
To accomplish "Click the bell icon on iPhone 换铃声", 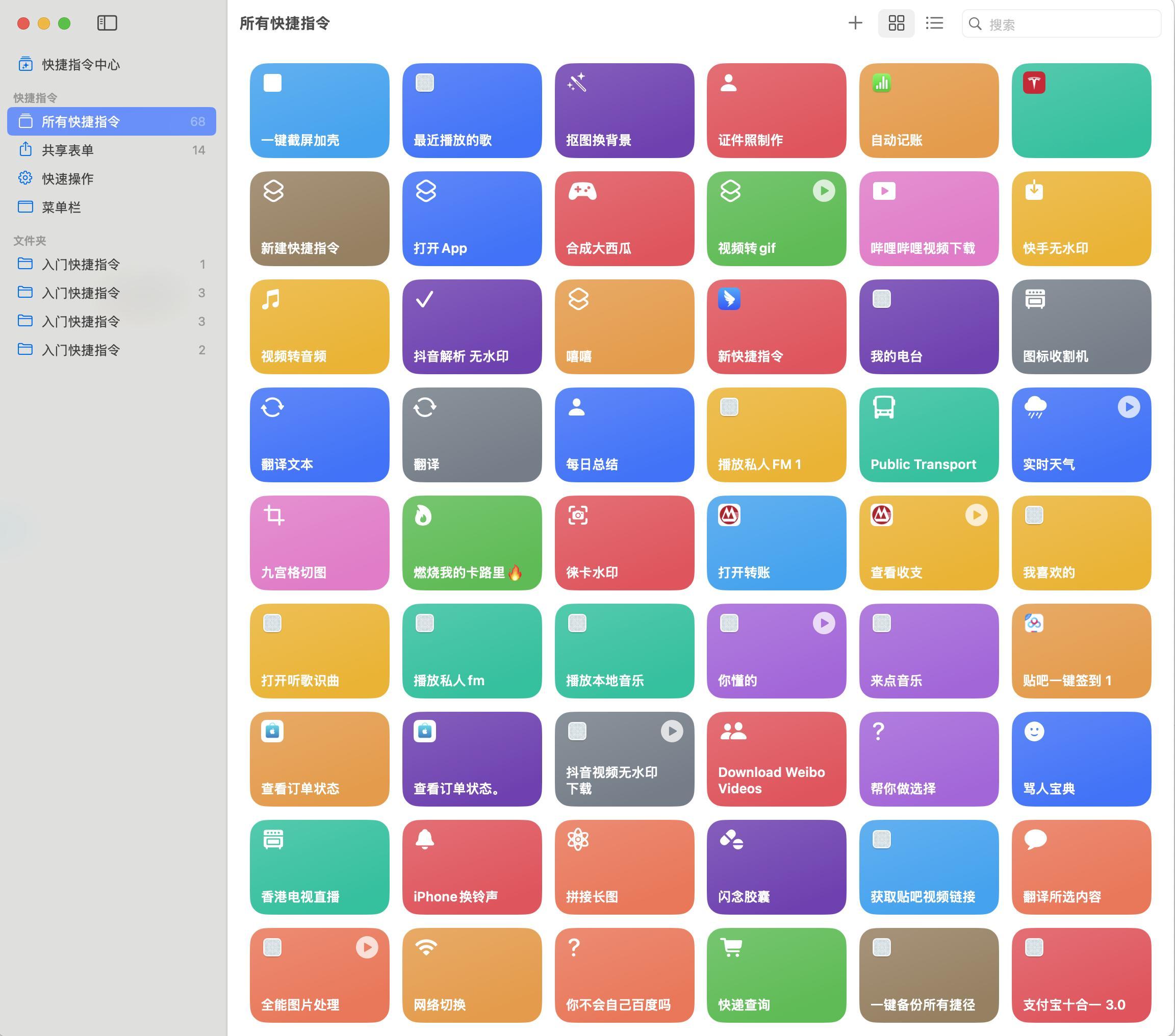I will pos(424,839).
